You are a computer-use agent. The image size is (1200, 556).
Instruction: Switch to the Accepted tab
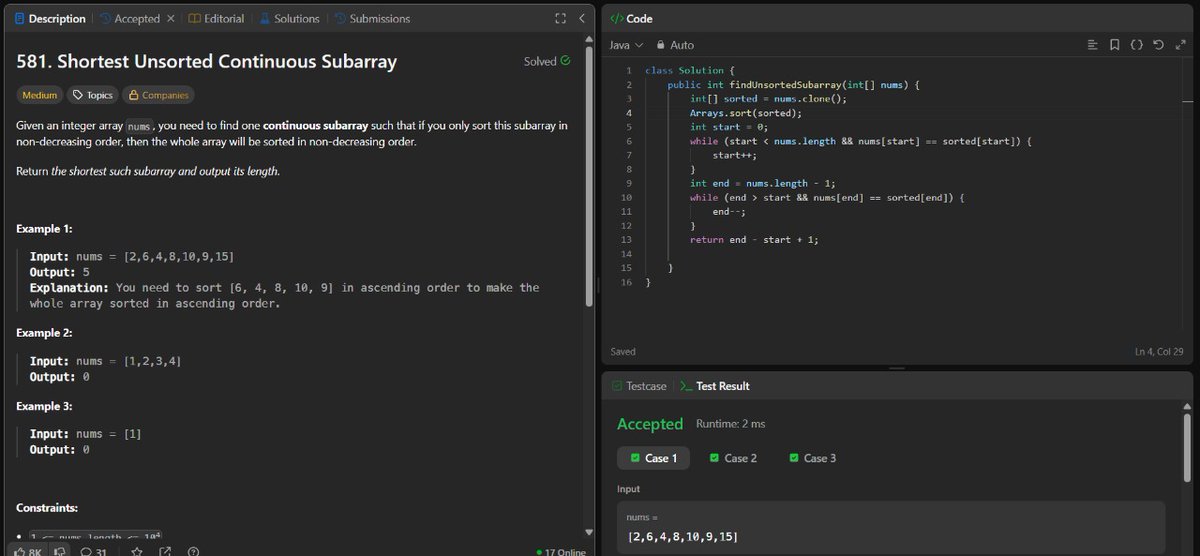tap(129, 18)
